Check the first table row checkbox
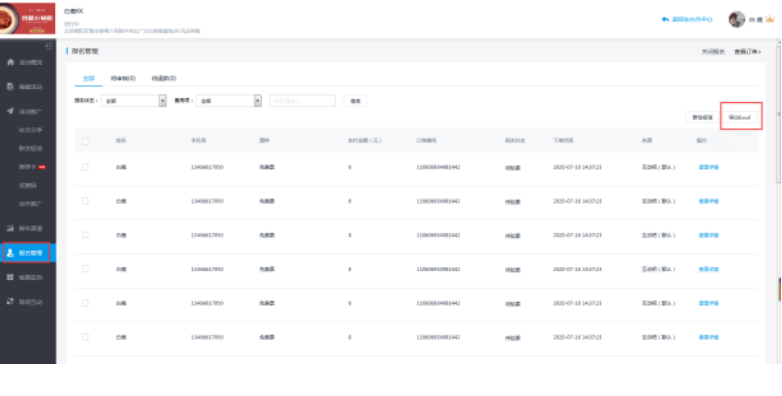 click(x=85, y=167)
